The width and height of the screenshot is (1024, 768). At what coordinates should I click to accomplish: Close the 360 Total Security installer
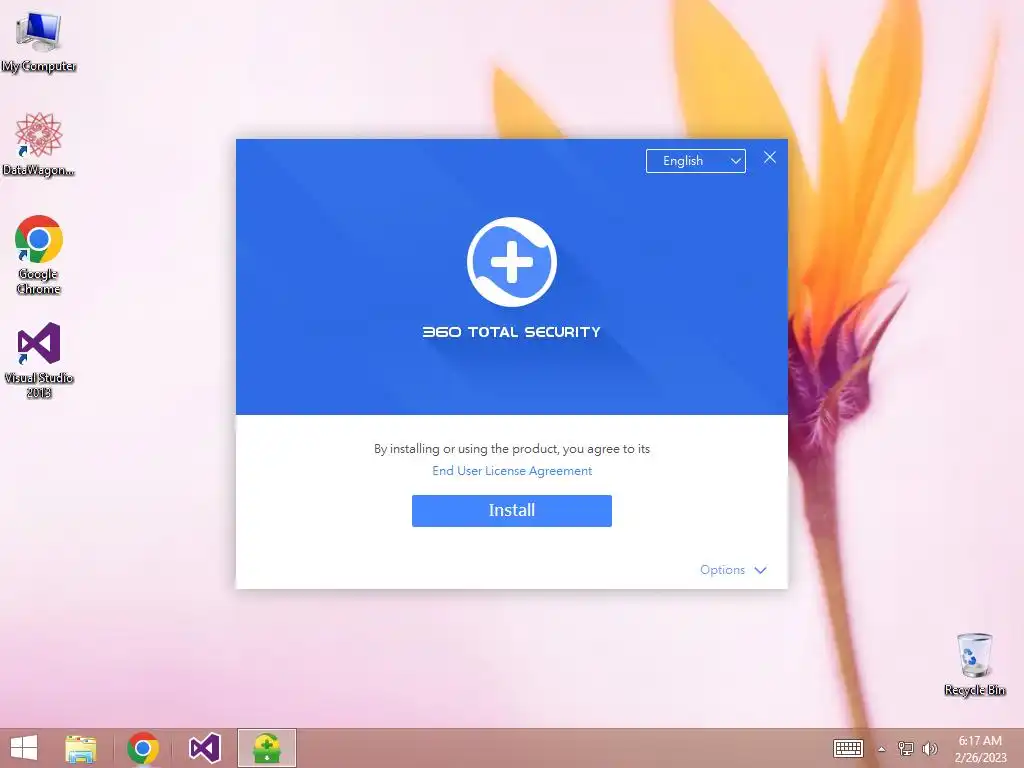770,157
